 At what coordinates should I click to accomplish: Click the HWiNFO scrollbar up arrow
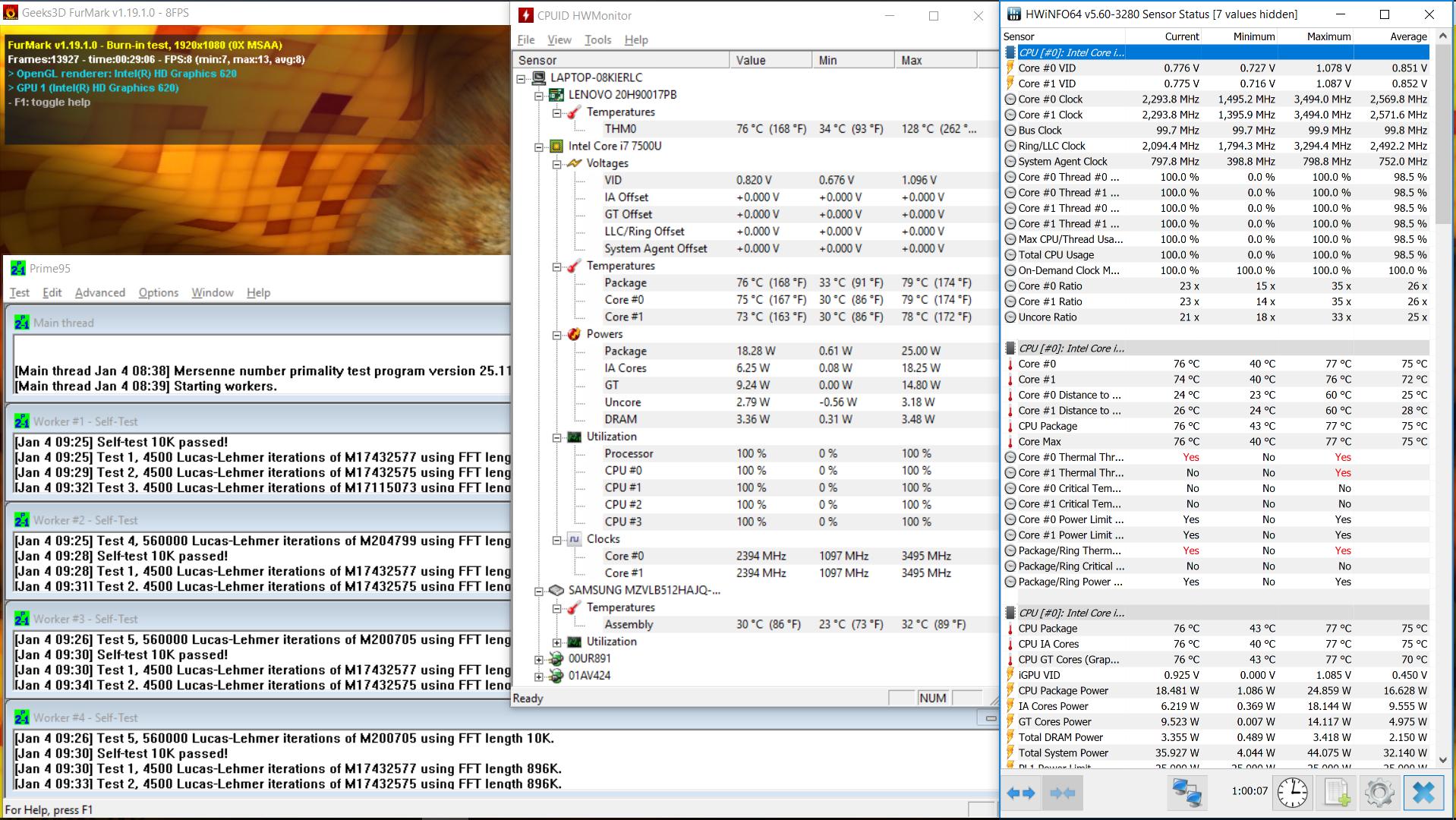1442,36
